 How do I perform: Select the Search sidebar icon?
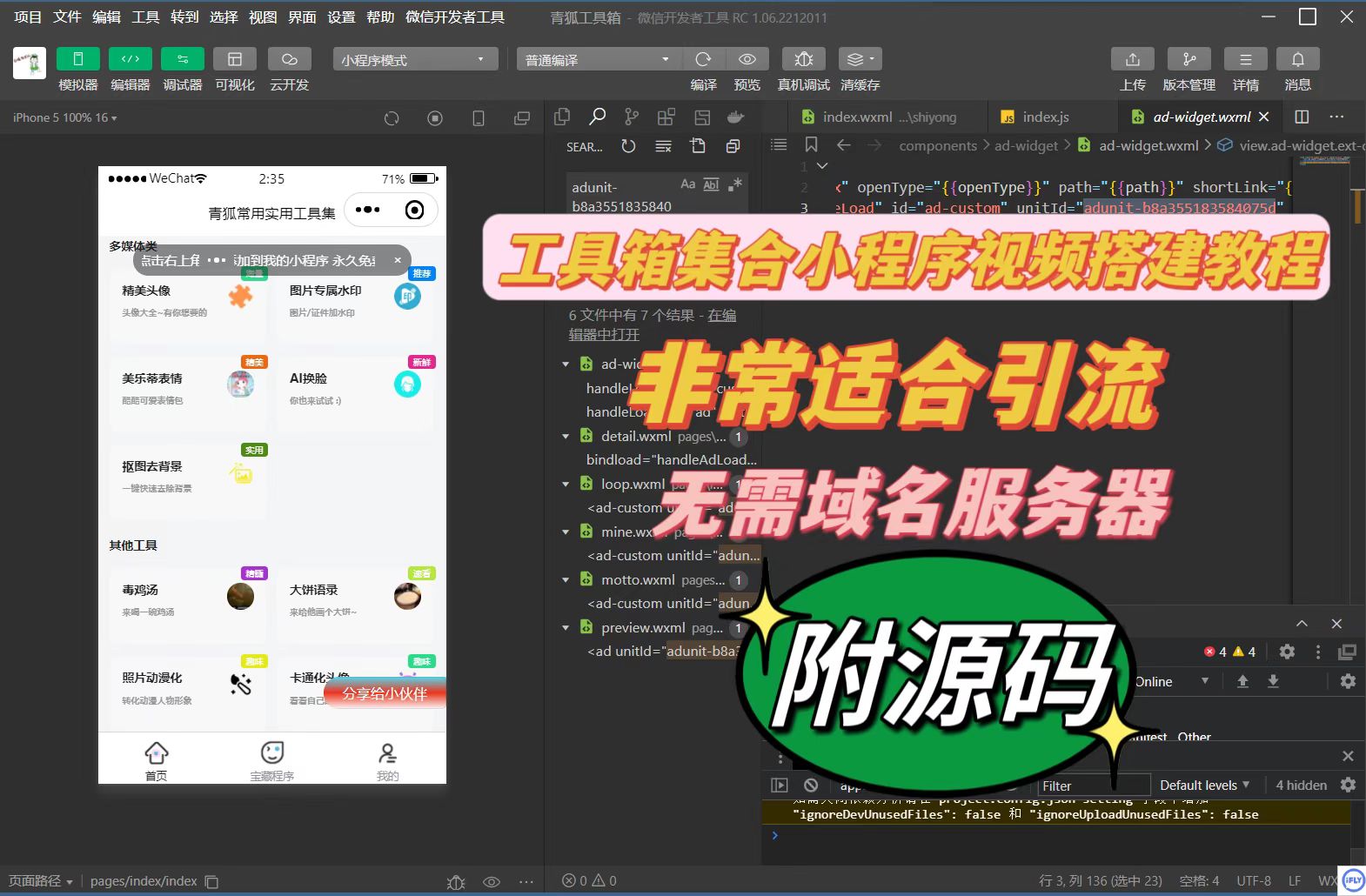(597, 117)
